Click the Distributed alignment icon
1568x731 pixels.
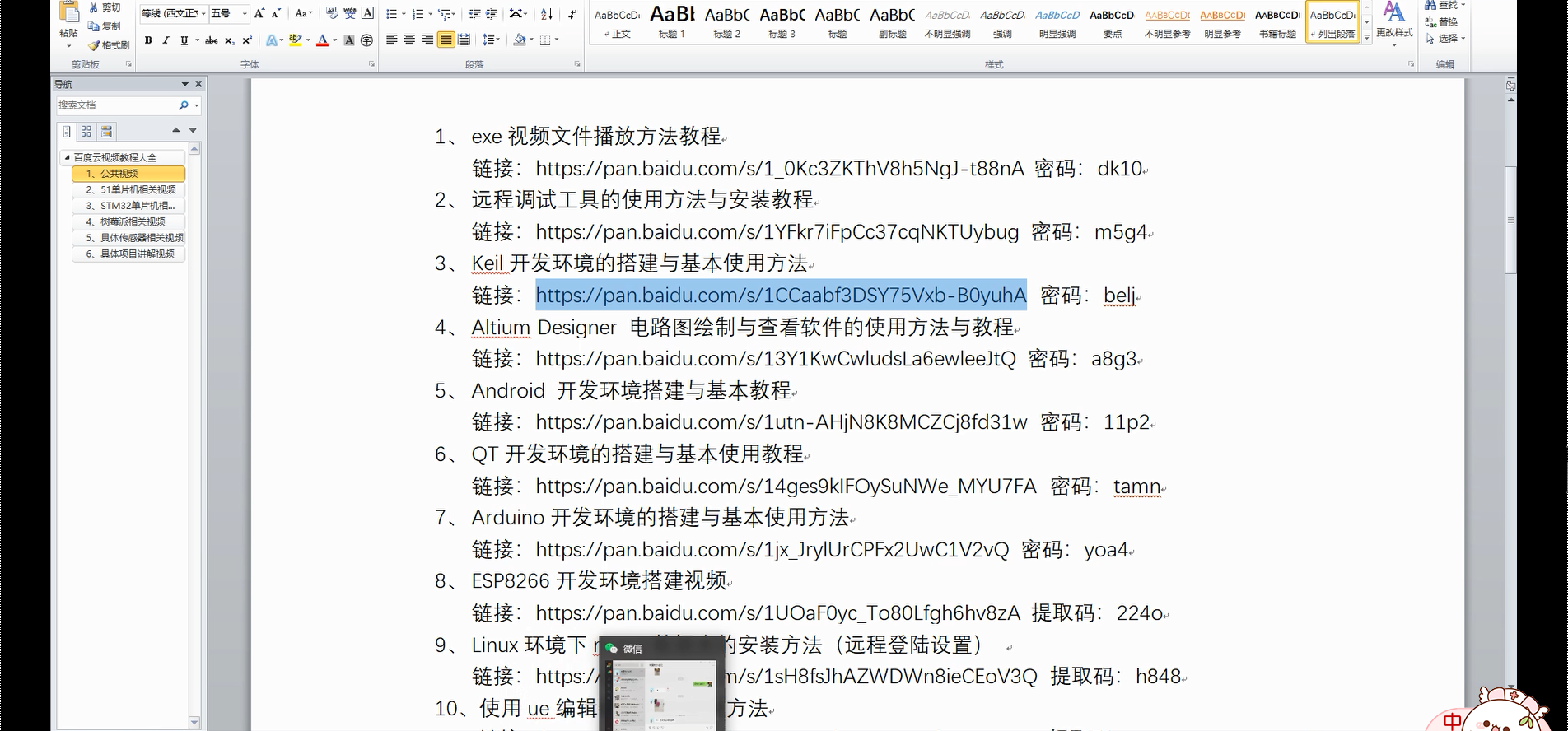click(464, 40)
